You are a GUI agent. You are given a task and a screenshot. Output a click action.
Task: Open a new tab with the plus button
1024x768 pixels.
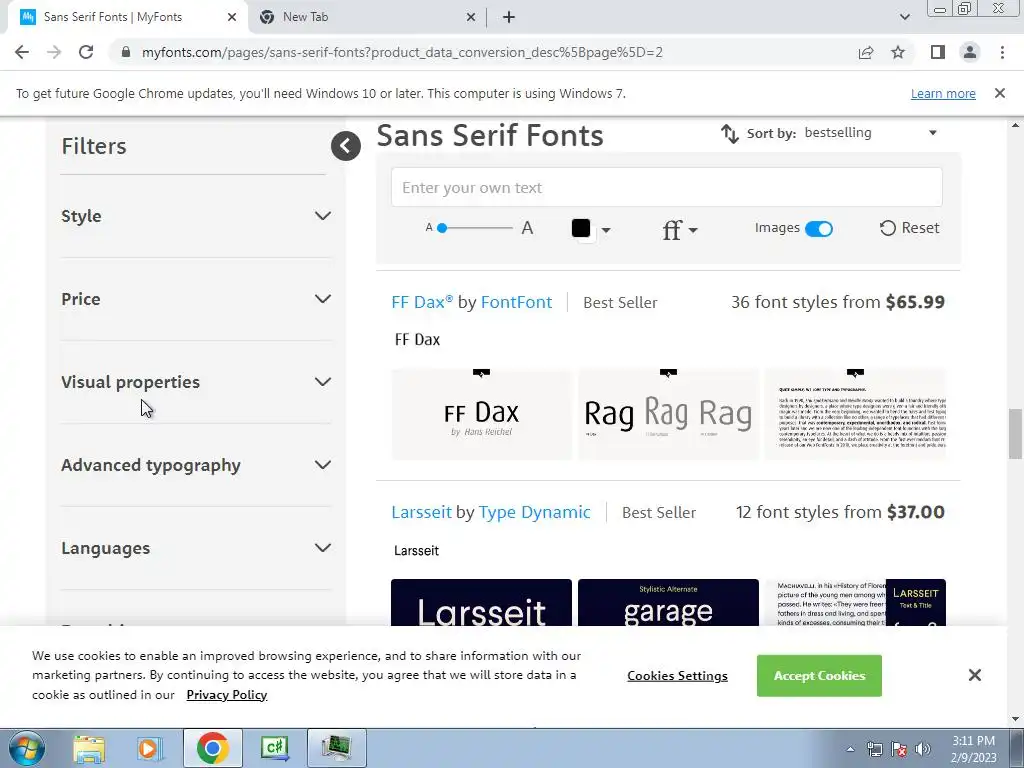(509, 17)
